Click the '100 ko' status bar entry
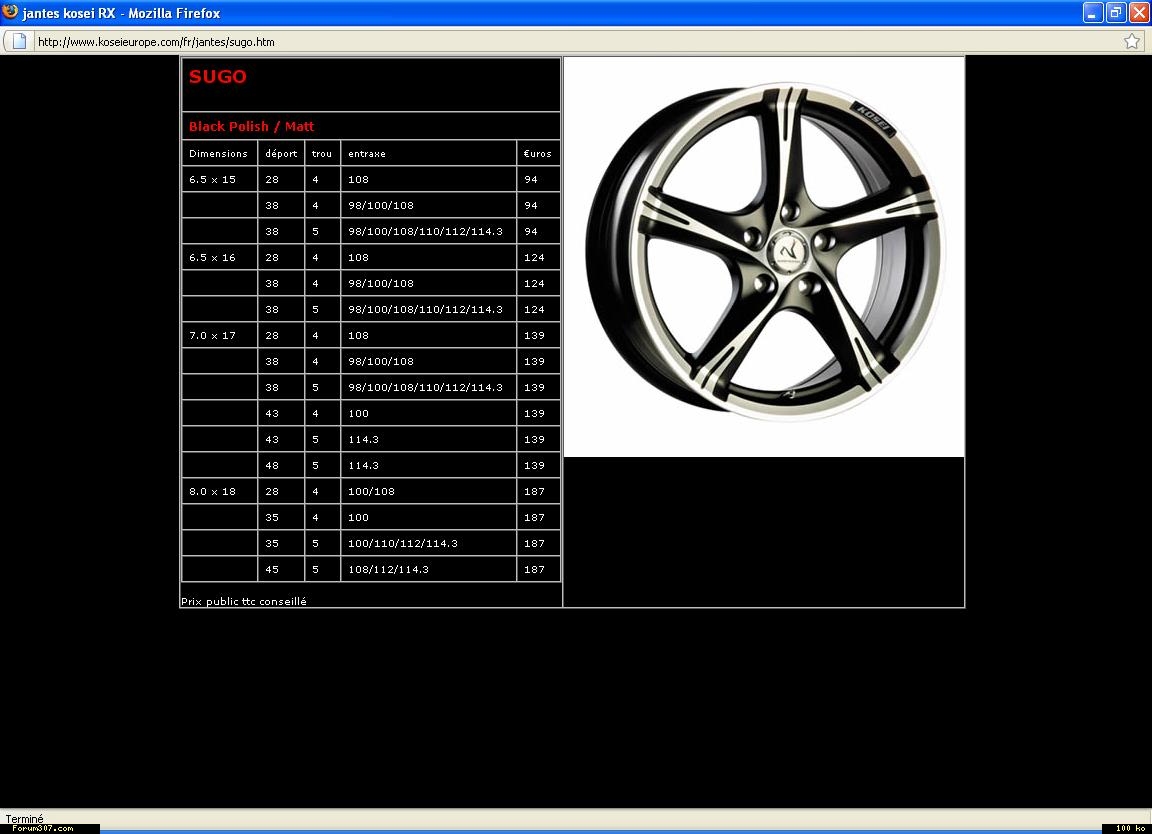 click(x=1131, y=828)
